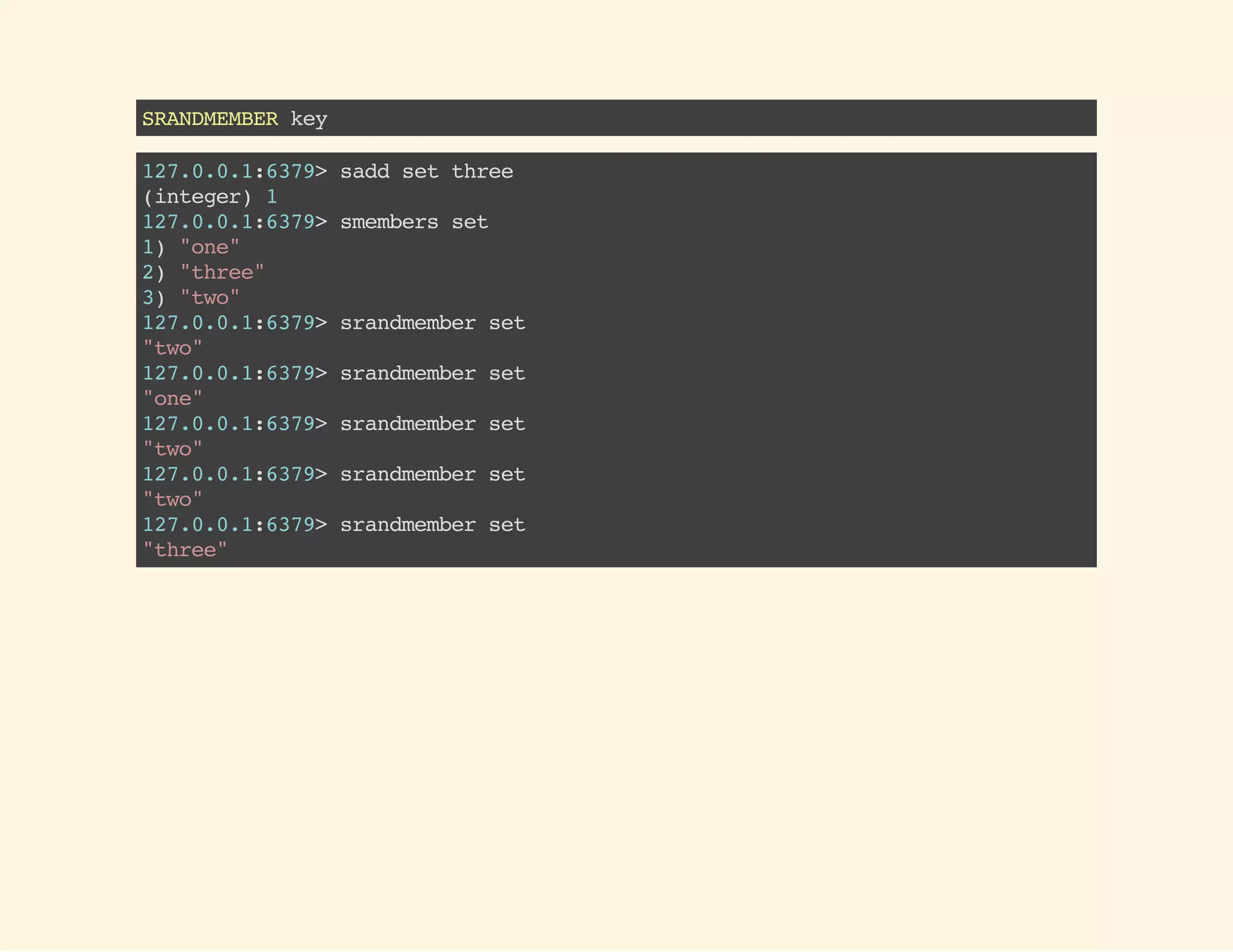Click the first list item "one"
This screenshot has height=952, width=1233.
210,247
